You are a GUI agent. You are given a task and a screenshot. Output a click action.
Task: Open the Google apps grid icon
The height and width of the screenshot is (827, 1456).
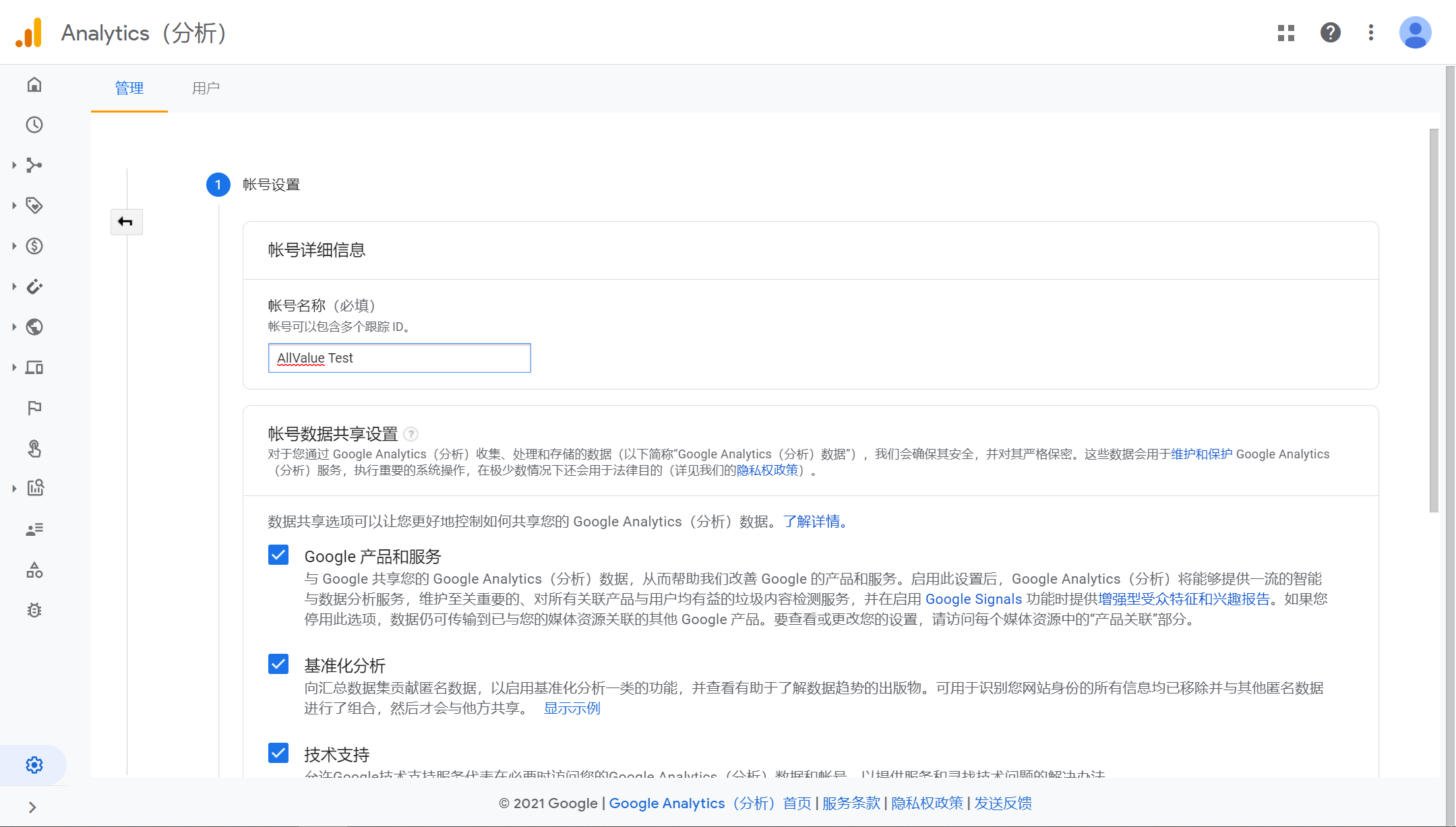click(1286, 32)
